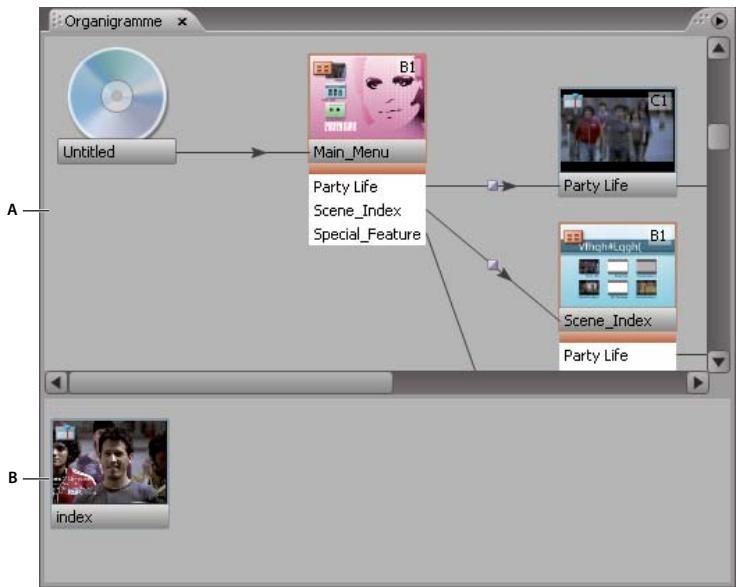Close the Organigramme panel tab
The image size is (740, 587).
click(182, 22)
